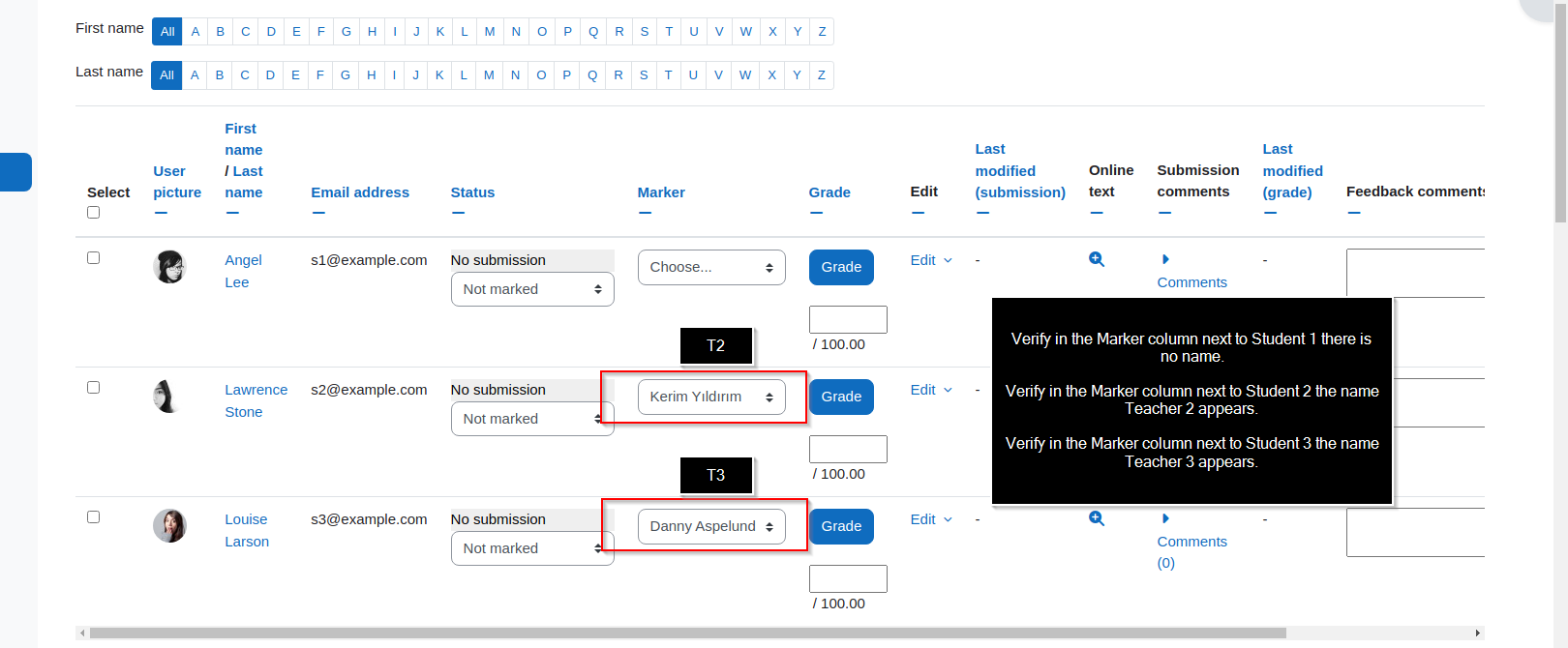Screen dimensions: 1568x648
Task: Collapse the User picture column
Action: pyautogui.click(x=161, y=213)
